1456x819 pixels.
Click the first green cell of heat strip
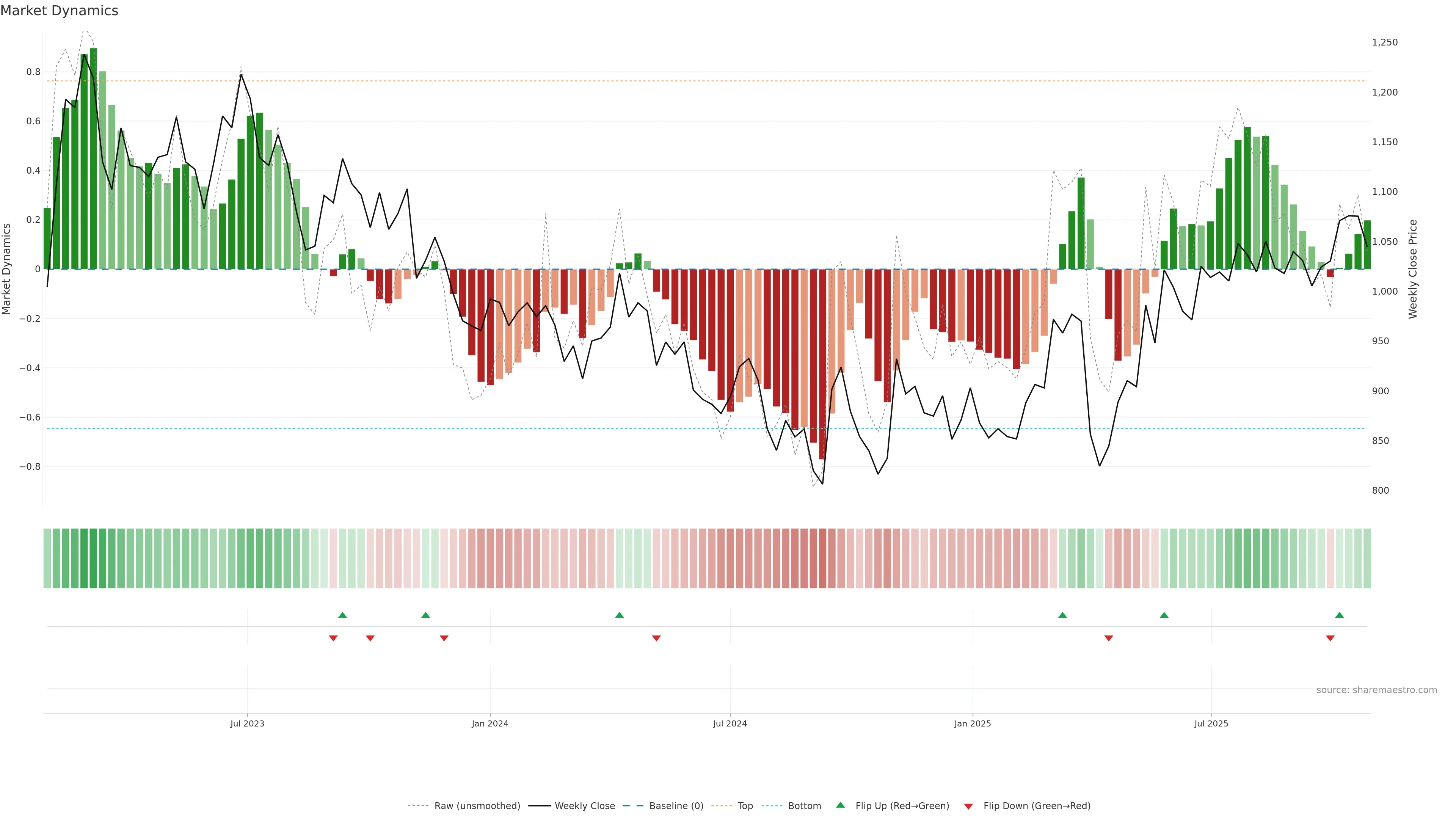[47, 559]
